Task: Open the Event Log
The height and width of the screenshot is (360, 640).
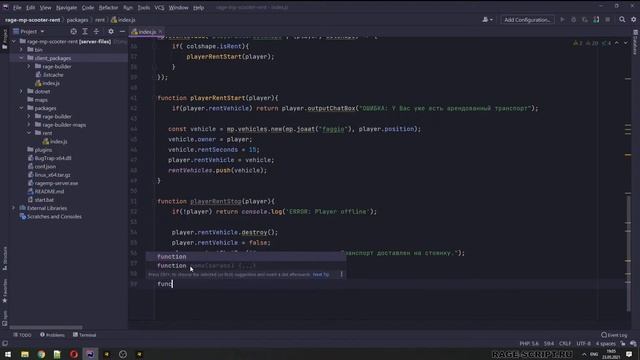Action: (614, 335)
